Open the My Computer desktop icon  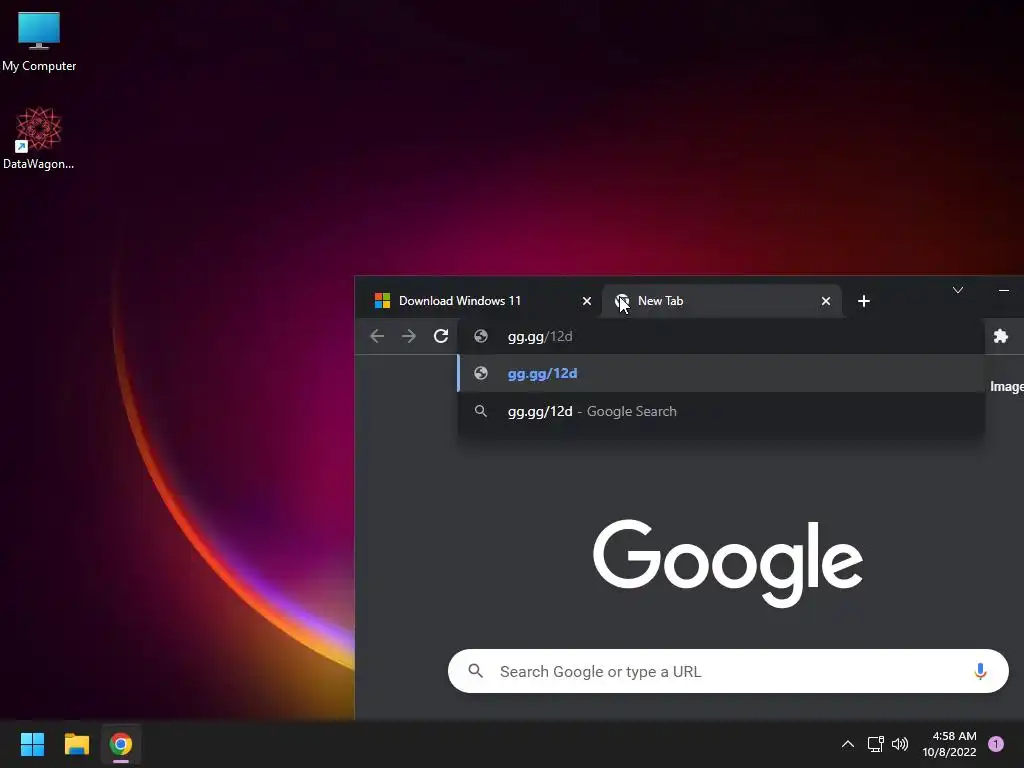[39, 42]
